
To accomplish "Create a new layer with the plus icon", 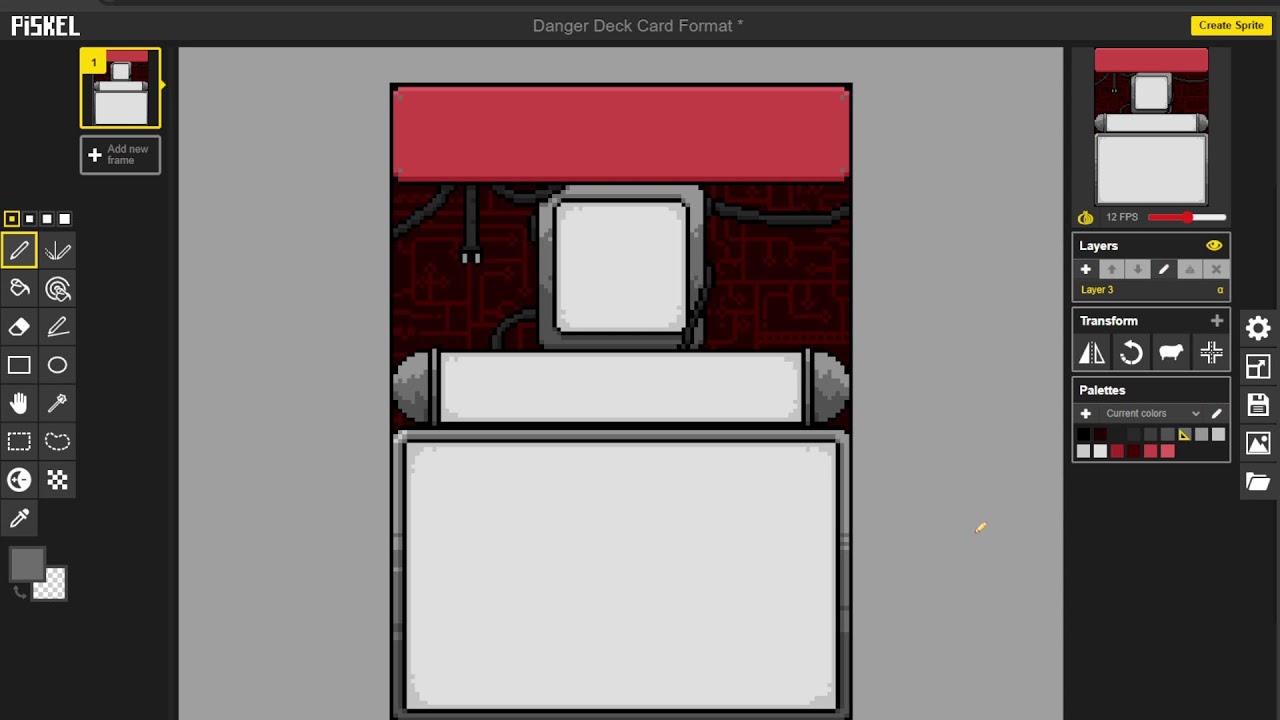I will coord(1085,269).
